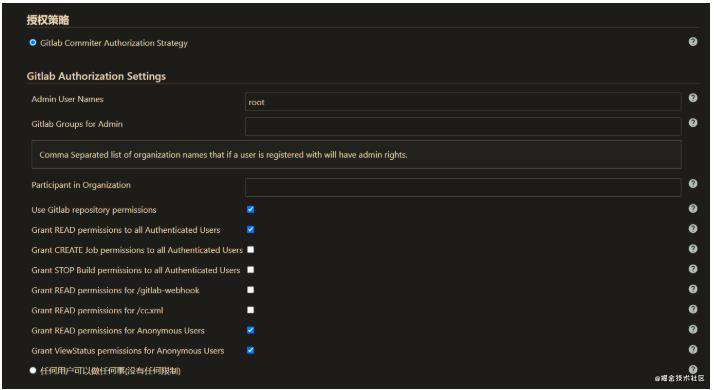Open help for Gitlab Commiter Authorization Strategy
This screenshot has width=714, height=390.
click(x=693, y=41)
